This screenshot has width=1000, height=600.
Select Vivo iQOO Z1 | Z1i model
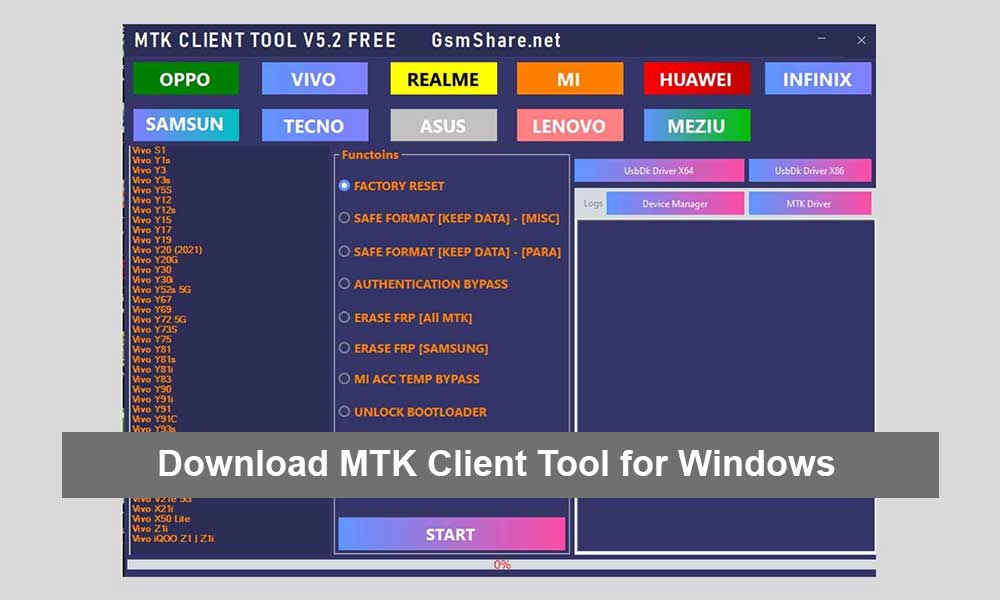[173, 538]
